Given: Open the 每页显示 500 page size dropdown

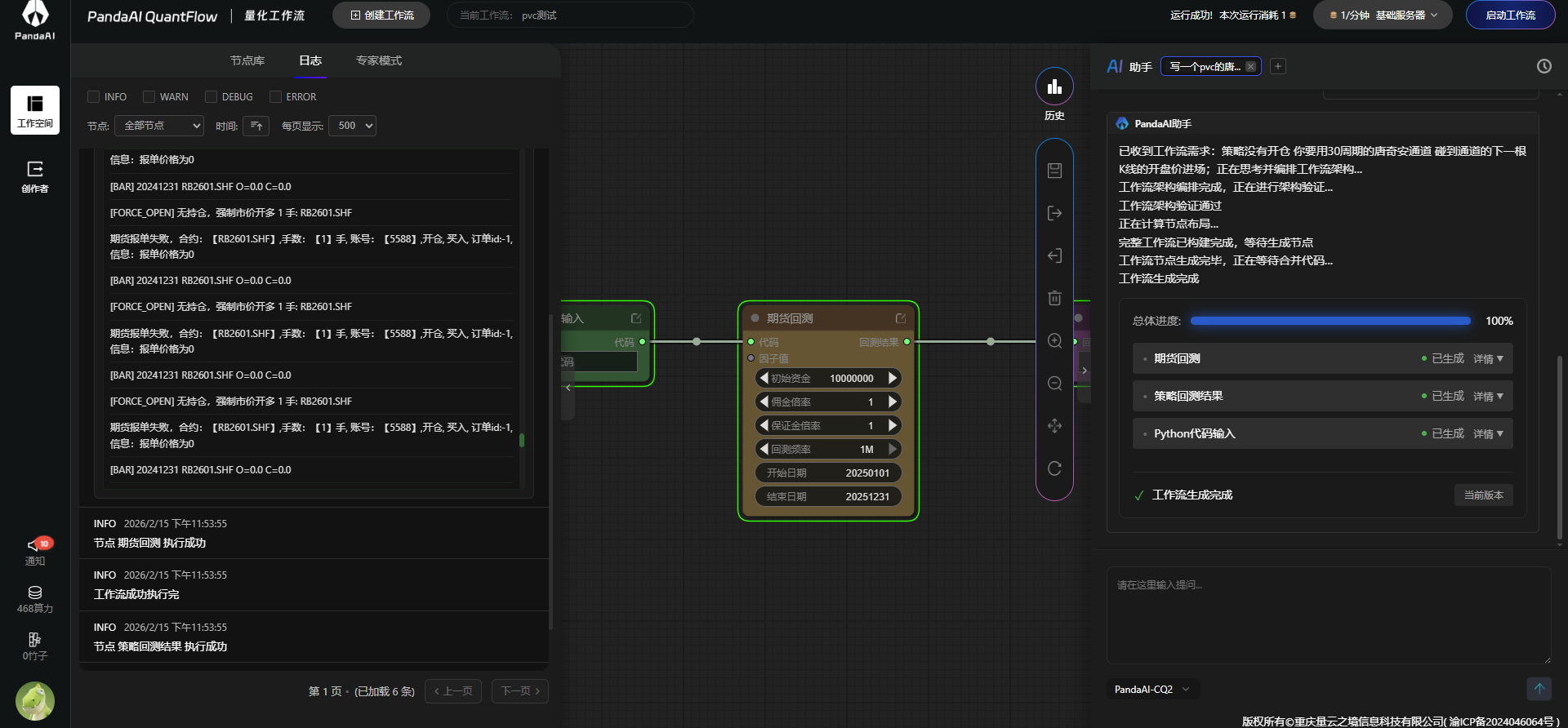Looking at the screenshot, I should point(352,126).
